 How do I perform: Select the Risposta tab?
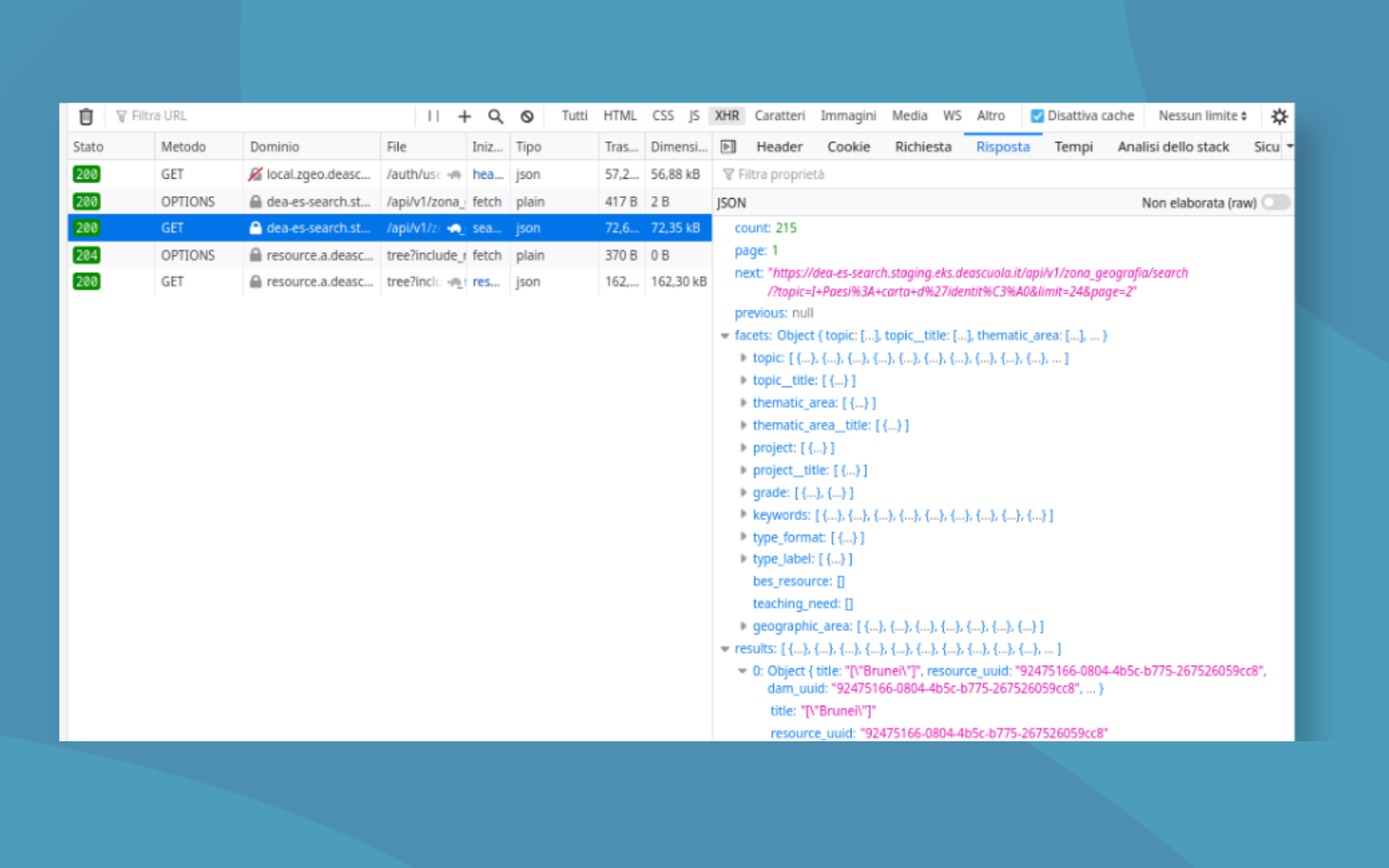pos(1003,147)
